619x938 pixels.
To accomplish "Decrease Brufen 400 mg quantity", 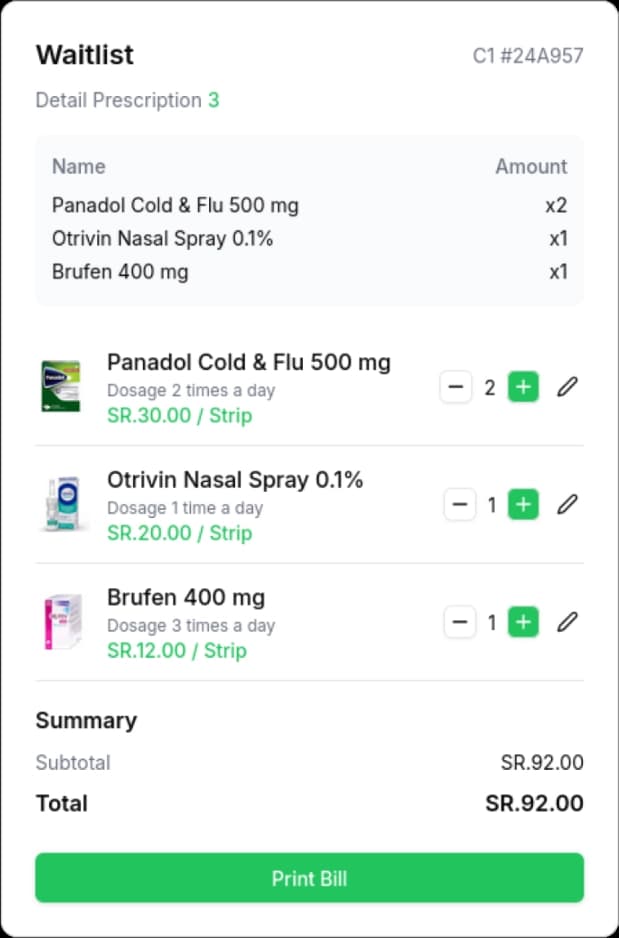I will [x=459, y=623].
